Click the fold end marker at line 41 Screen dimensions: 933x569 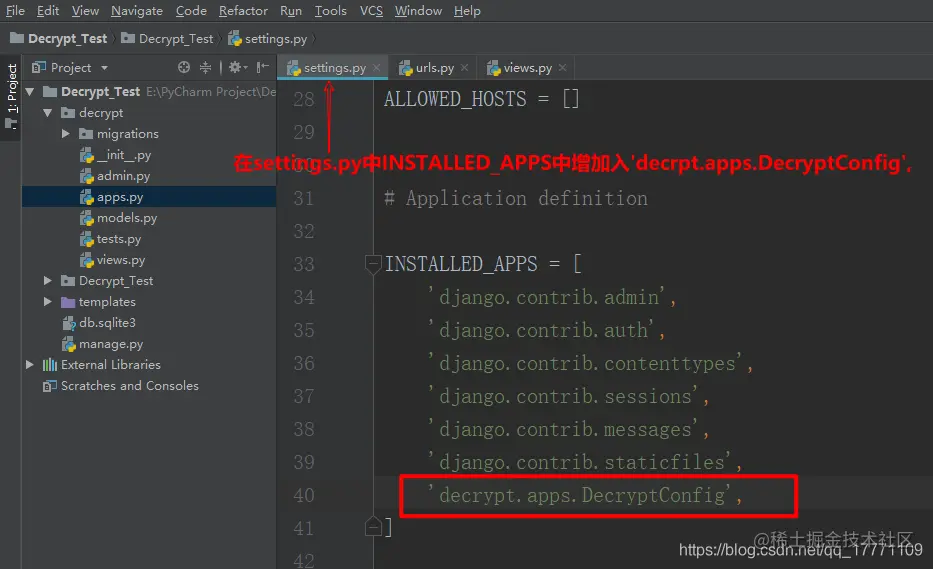coord(373,527)
